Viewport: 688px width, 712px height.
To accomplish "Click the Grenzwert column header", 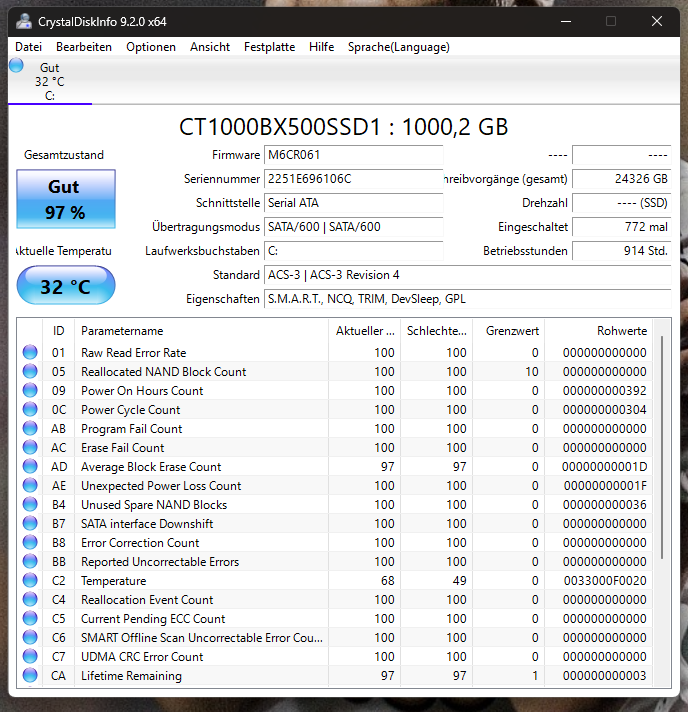I will [509, 331].
